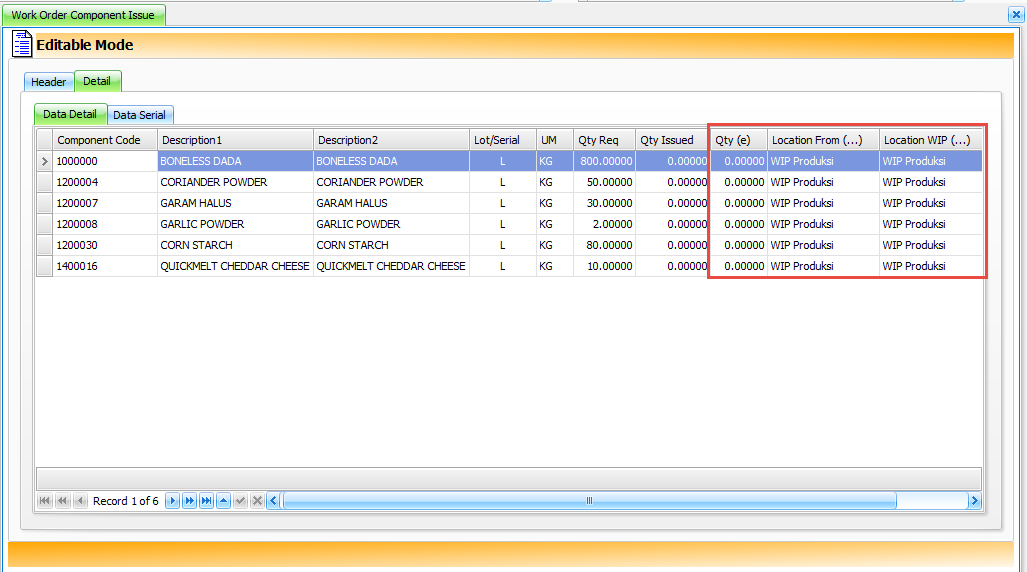Screen dimensions: 1027x572
Task: Open the Data Serial sub-tab
Action: click(x=140, y=115)
